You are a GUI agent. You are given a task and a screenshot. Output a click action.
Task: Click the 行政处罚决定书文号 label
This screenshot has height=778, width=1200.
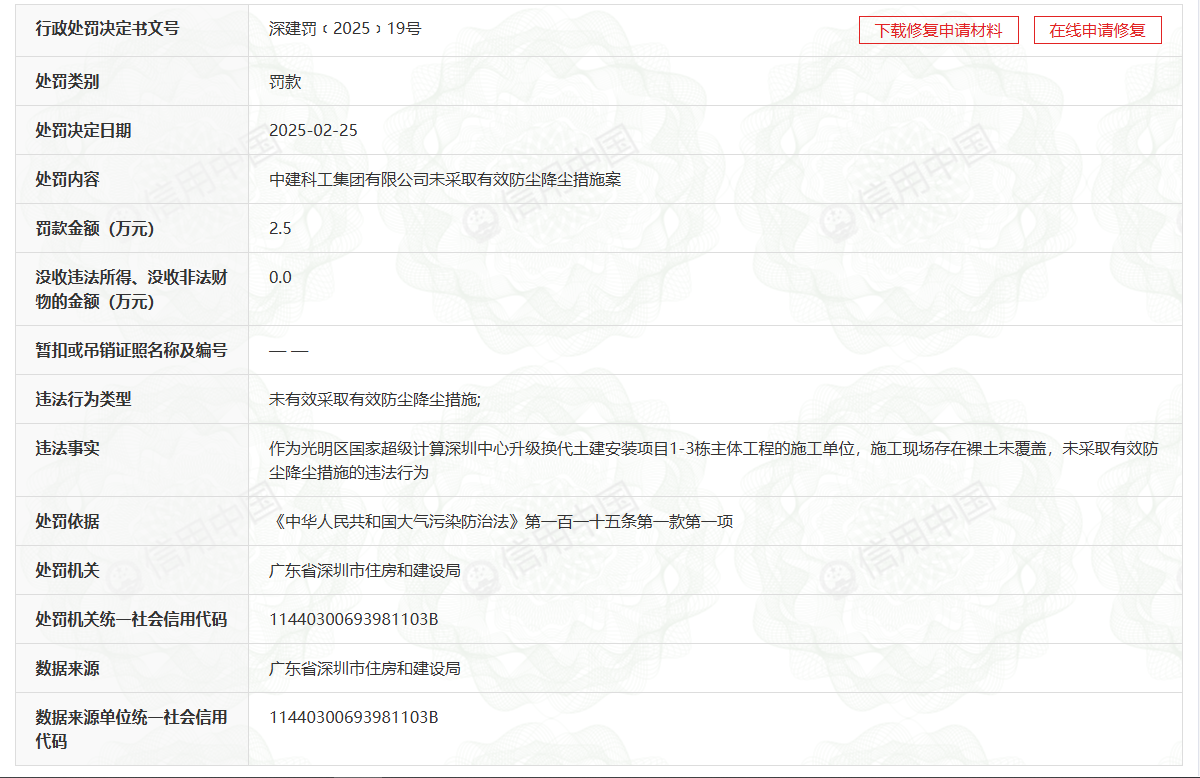[x=107, y=29]
